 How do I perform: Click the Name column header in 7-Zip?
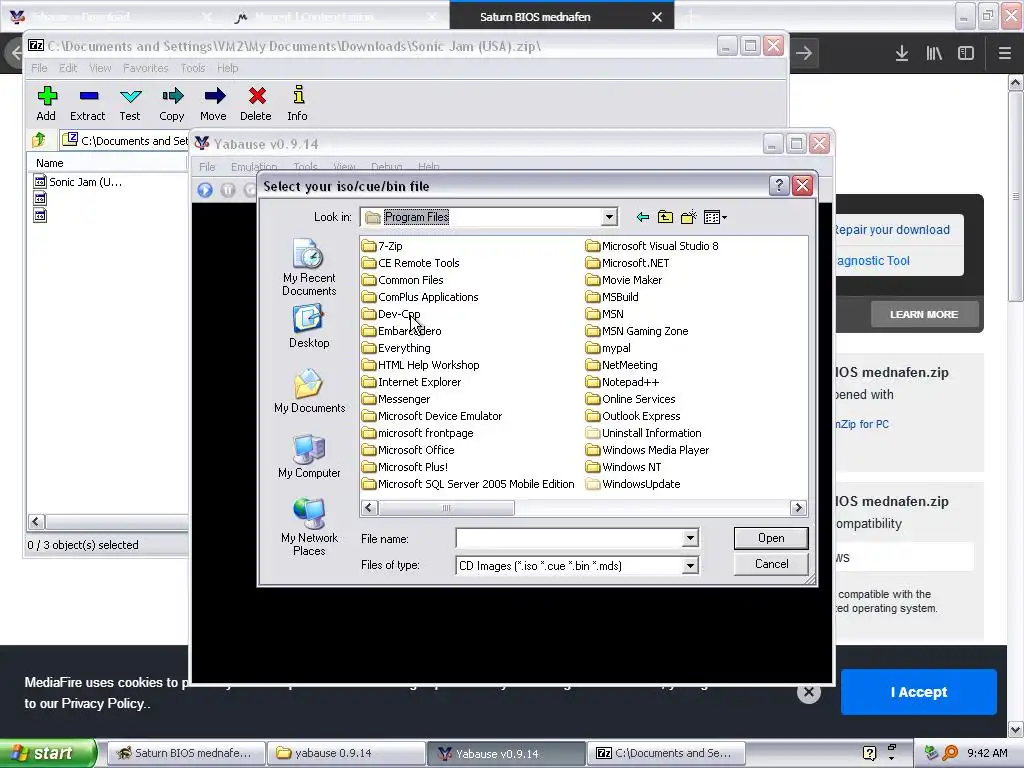click(x=106, y=163)
